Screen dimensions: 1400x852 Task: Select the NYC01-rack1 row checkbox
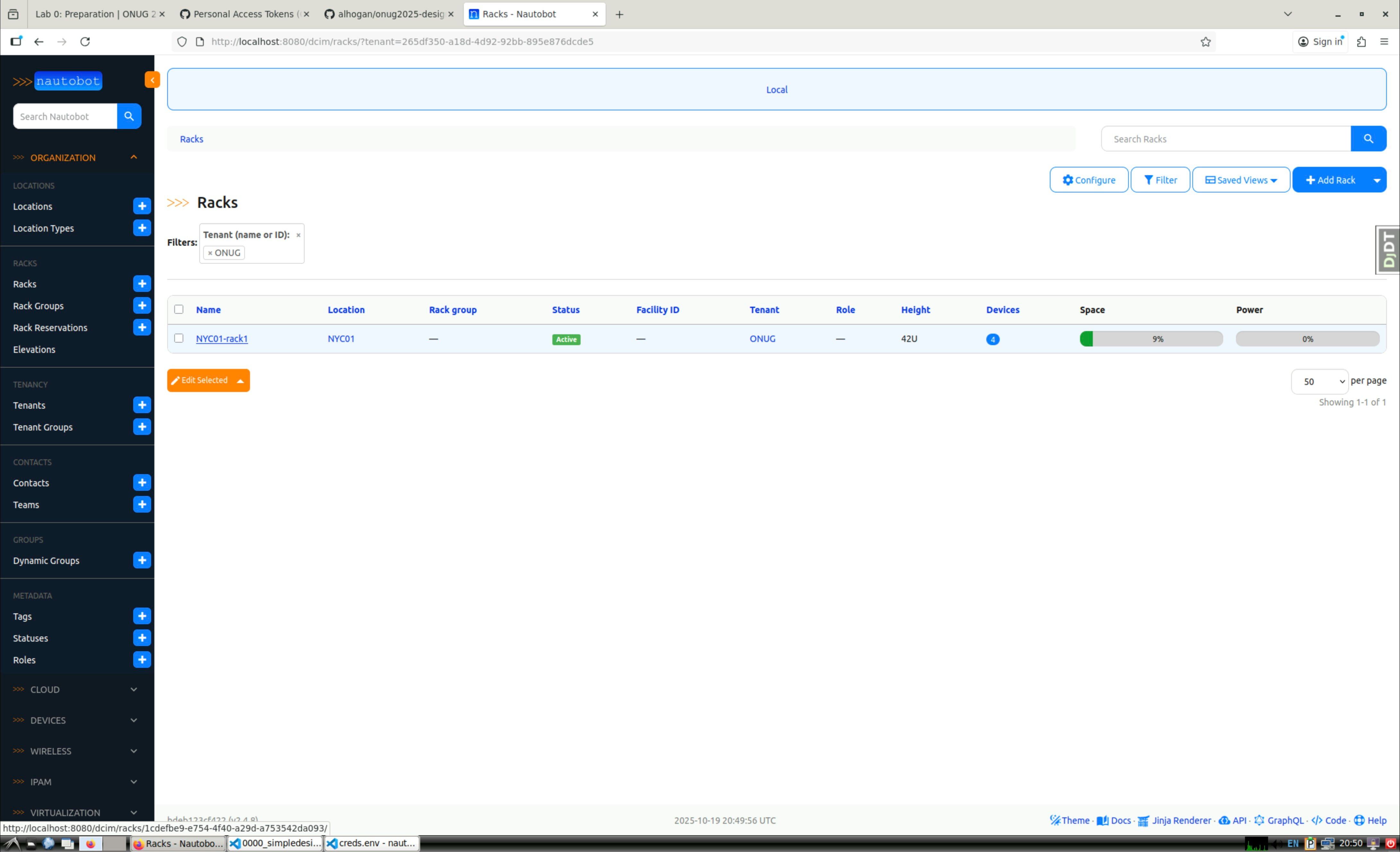tap(179, 338)
